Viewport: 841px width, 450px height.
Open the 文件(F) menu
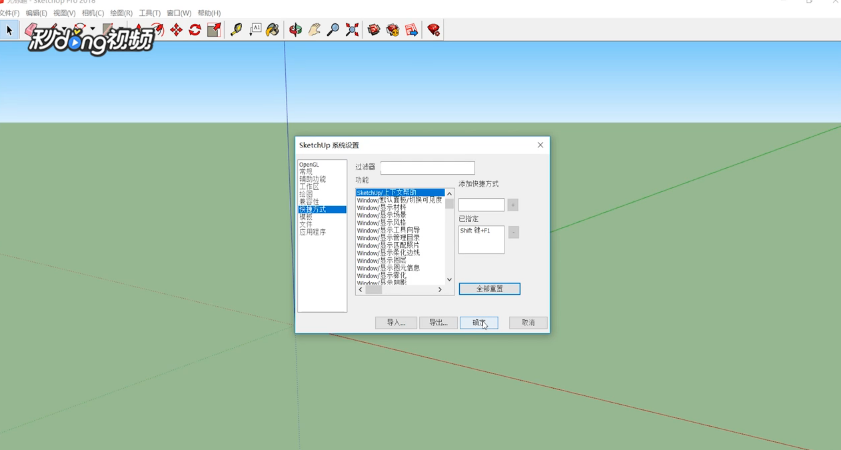click(x=9, y=13)
